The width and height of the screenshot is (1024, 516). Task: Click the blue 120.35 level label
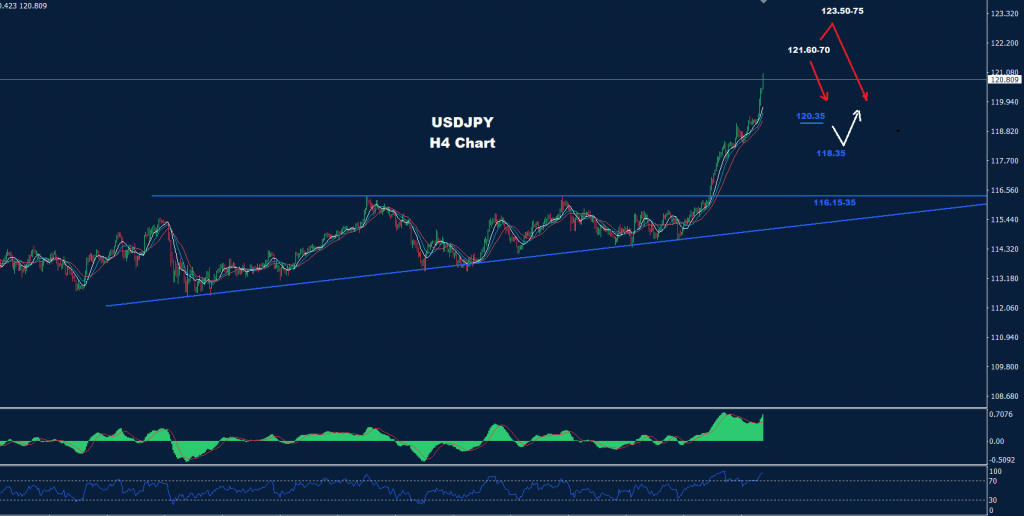pyautogui.click(x=810, y=116)
